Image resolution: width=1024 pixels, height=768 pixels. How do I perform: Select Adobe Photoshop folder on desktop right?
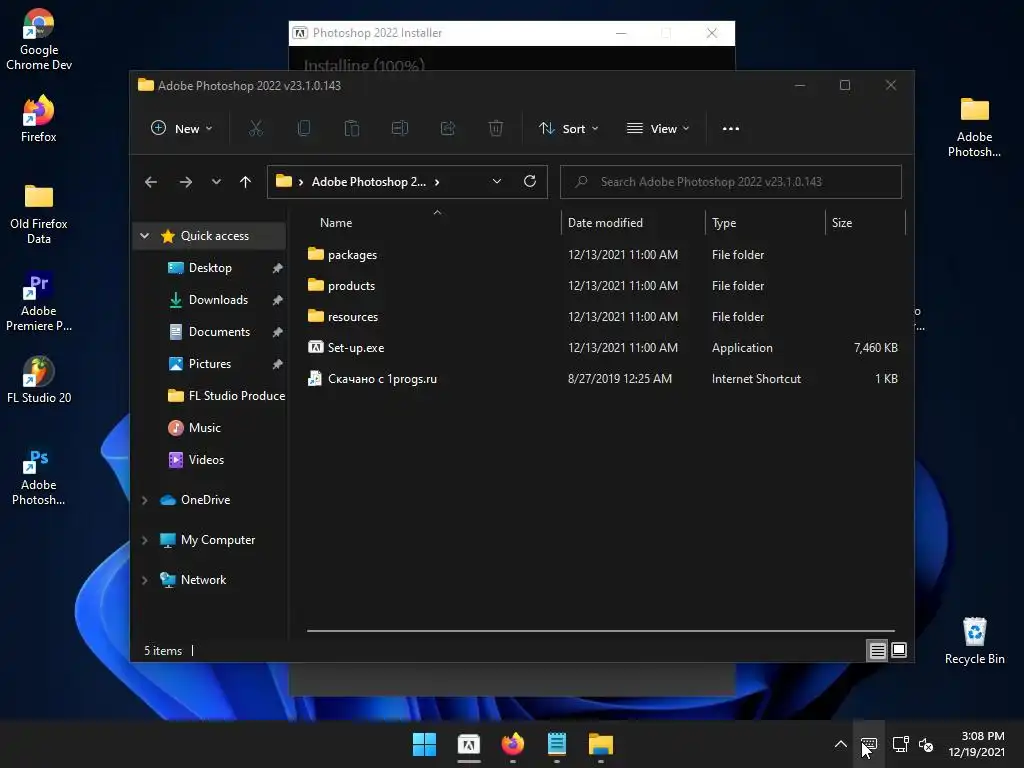click(x=974, y=127)
